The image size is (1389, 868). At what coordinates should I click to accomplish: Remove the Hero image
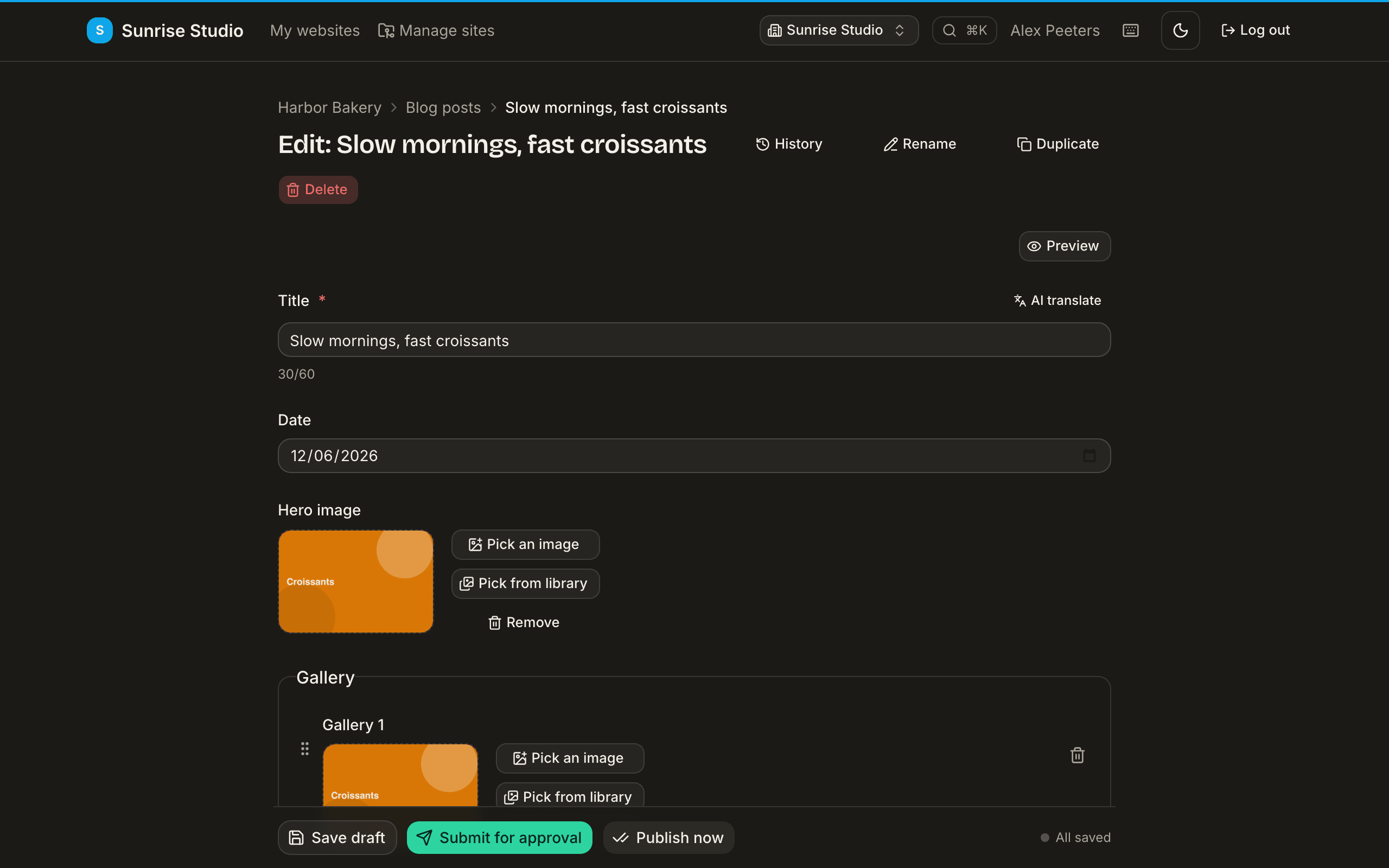[524, 623]
